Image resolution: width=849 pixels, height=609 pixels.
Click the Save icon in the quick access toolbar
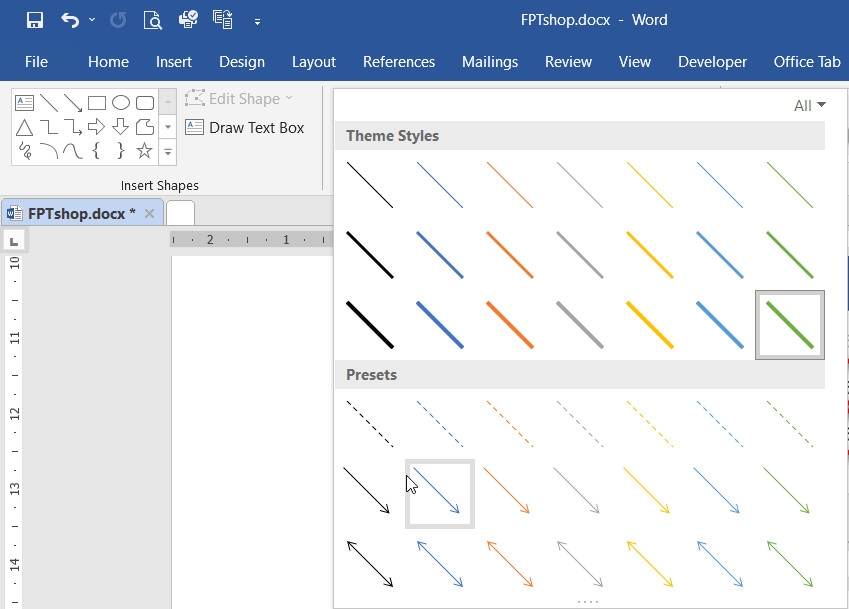pyautogui.click(x=35, y=21)
